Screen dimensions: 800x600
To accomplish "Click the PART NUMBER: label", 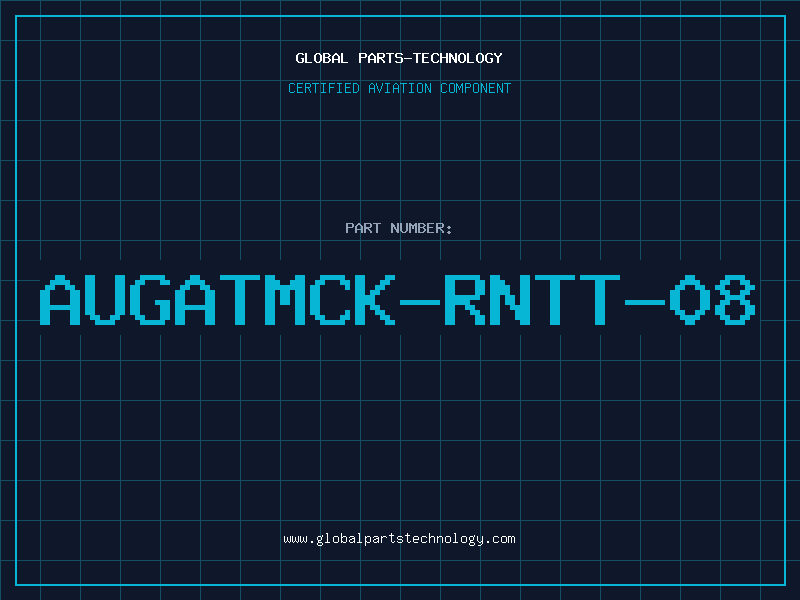I will [x=399, y=228].
